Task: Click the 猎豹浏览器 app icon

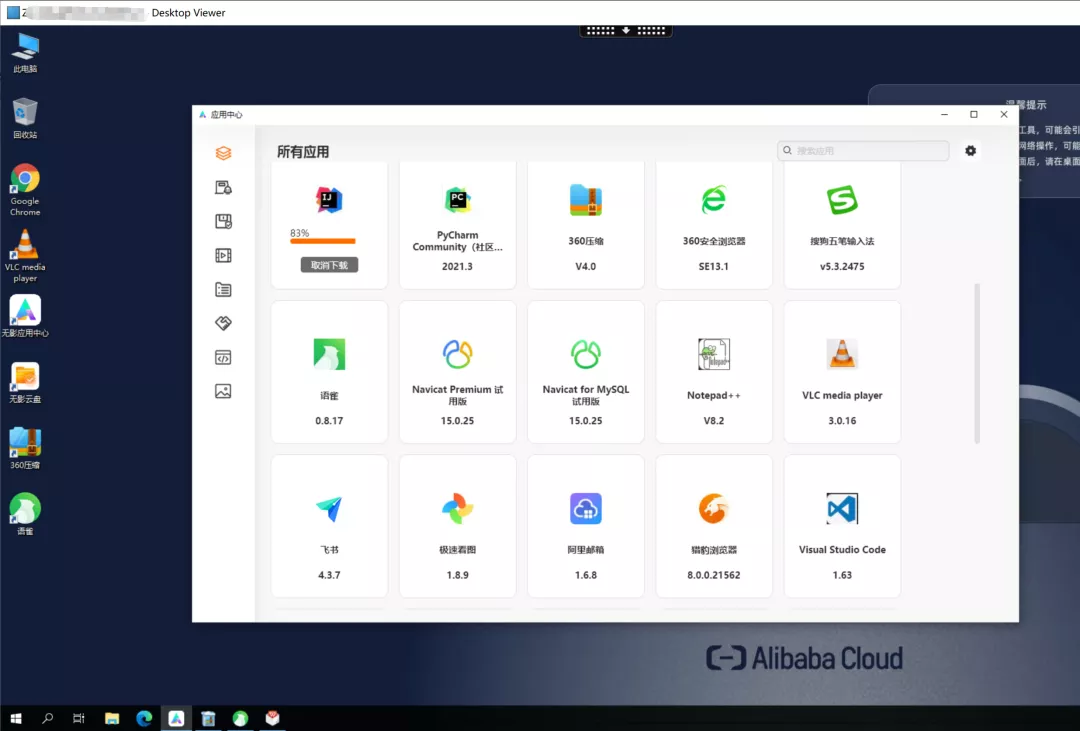Action: pyautogui.click(x=714, y=508)
